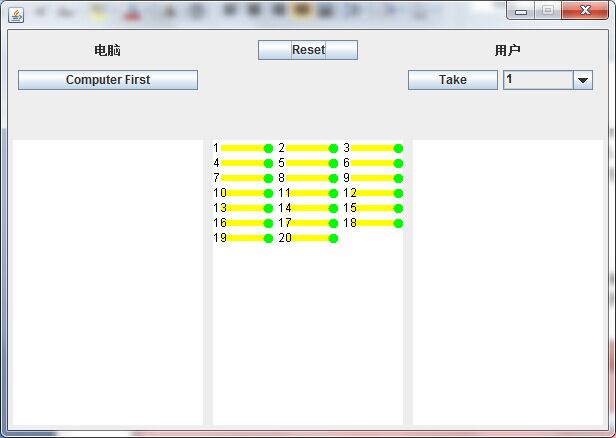Screen dimensions: 616x438
Task: Click the 用户 label
Action: click(508, 50)
